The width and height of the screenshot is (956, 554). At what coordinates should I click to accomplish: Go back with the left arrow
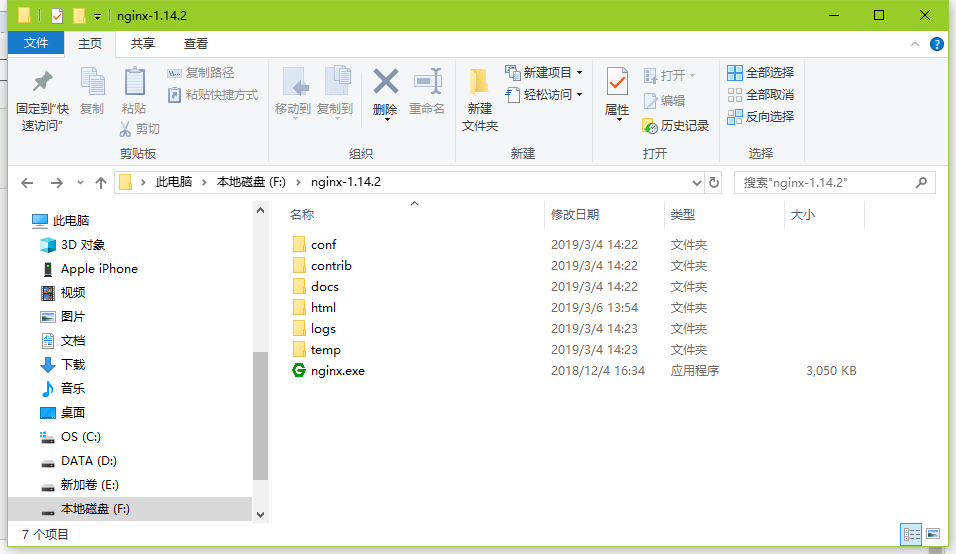(27, 183)
